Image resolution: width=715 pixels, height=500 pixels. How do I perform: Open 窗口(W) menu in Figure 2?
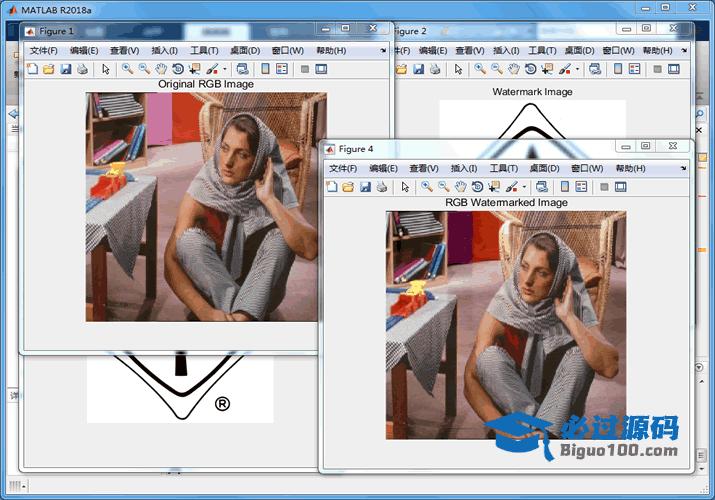(x=618, y=51)
